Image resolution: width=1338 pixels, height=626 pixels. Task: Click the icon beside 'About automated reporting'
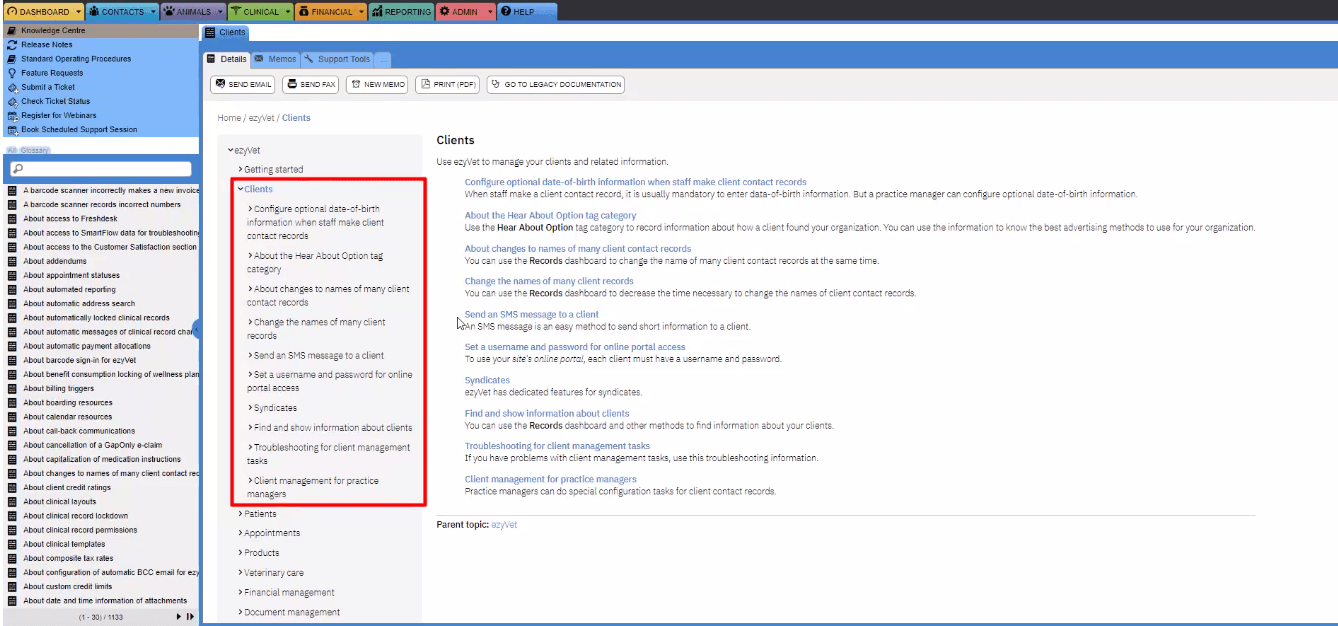12,290
